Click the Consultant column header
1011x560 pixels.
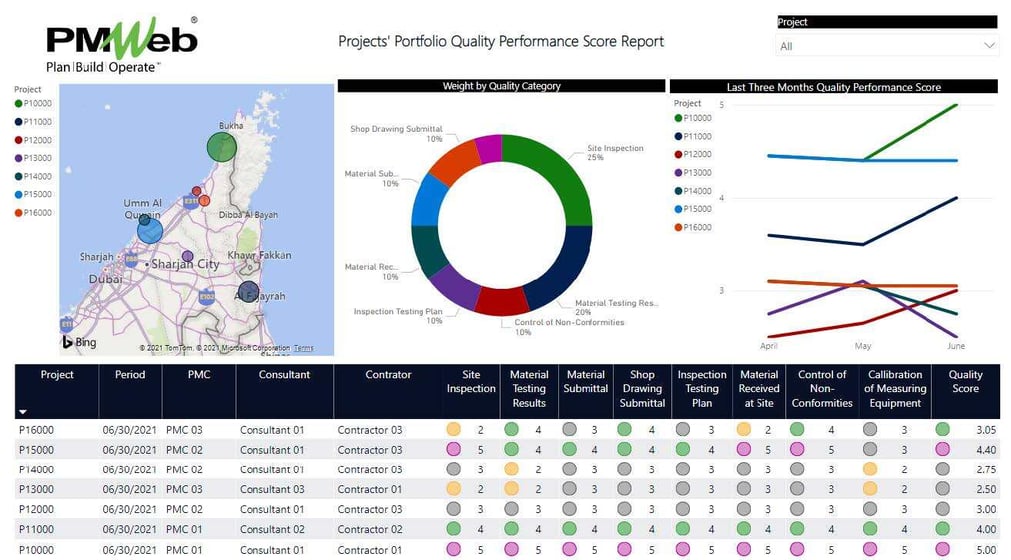point(284,375)
